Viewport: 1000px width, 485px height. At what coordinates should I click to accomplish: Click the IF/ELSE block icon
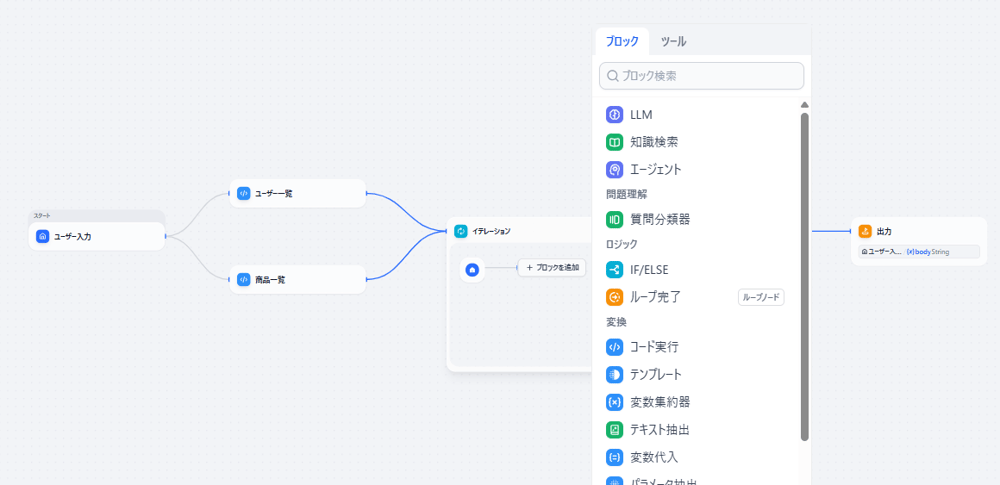coord(614,269)
